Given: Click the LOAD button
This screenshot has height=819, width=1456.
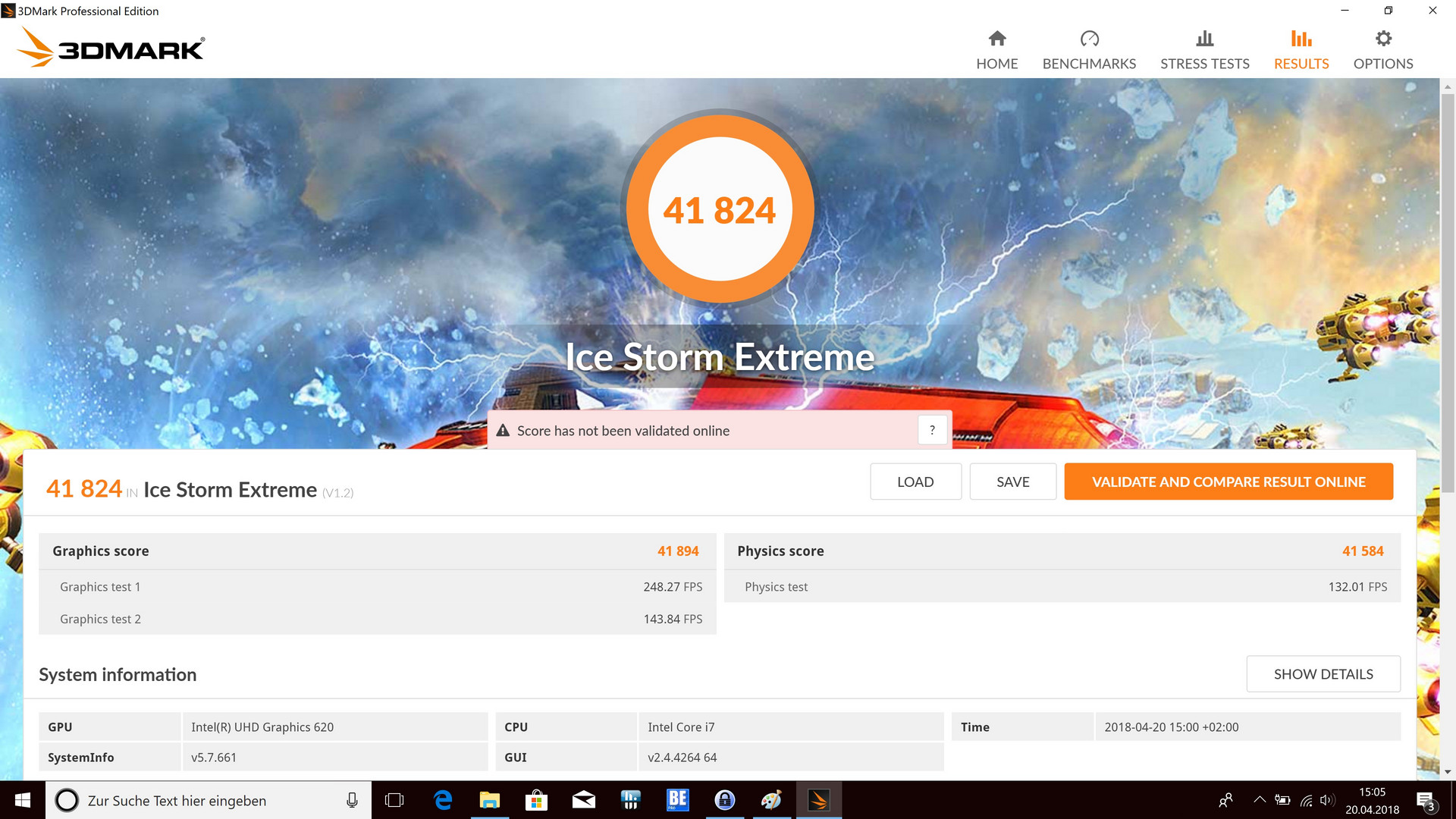Looking at the screenshot, I should point(915,482).
